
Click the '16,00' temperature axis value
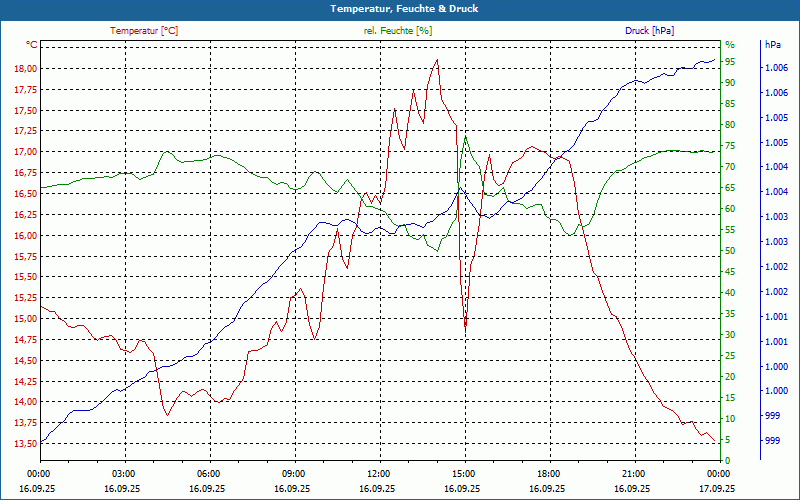27,236
